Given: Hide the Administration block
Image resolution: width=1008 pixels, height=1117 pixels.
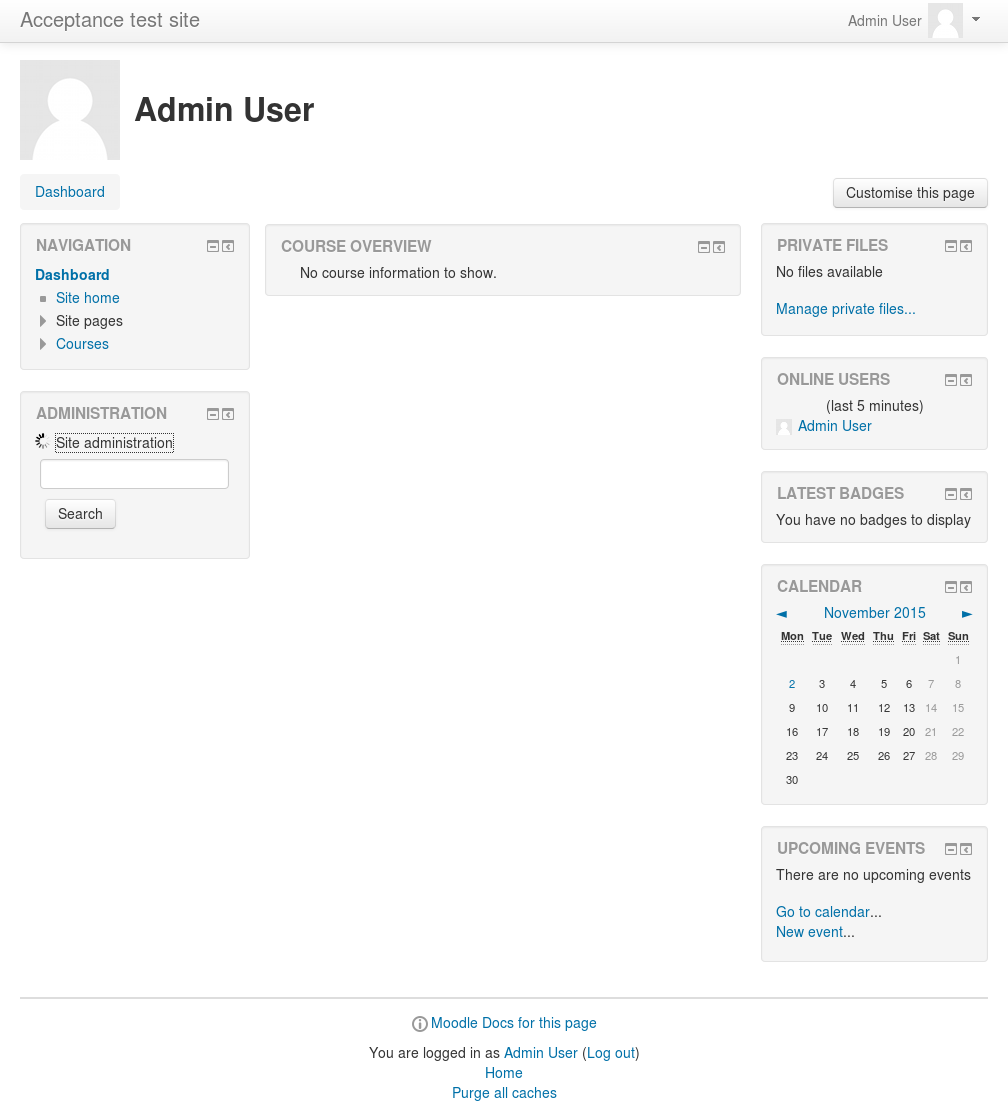Looking at the screenshot, I should pos(212,415).
